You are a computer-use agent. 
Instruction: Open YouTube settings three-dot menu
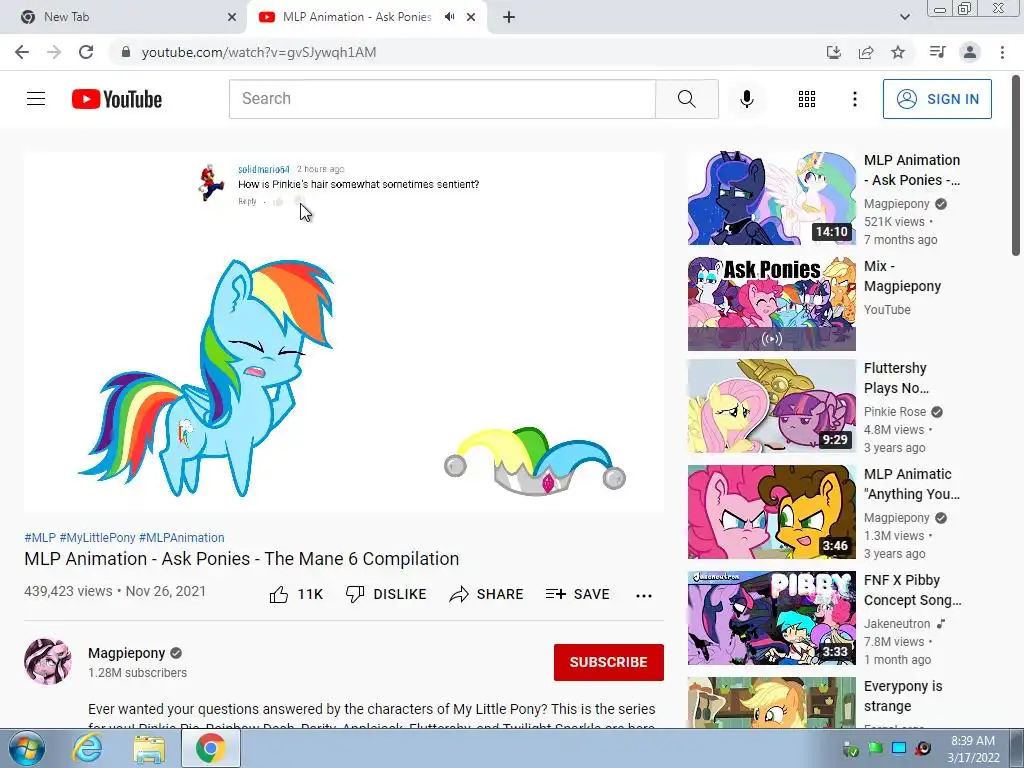854,99
